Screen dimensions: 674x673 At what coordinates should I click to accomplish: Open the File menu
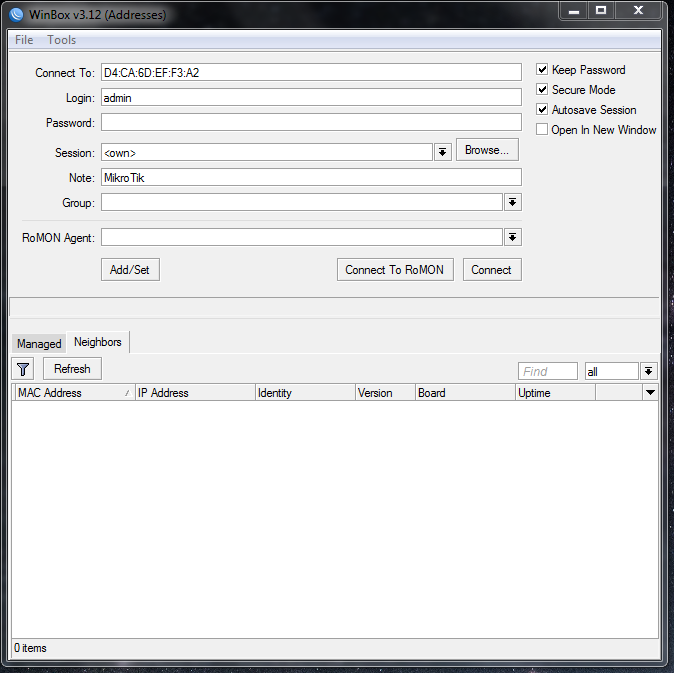[24, 40]
